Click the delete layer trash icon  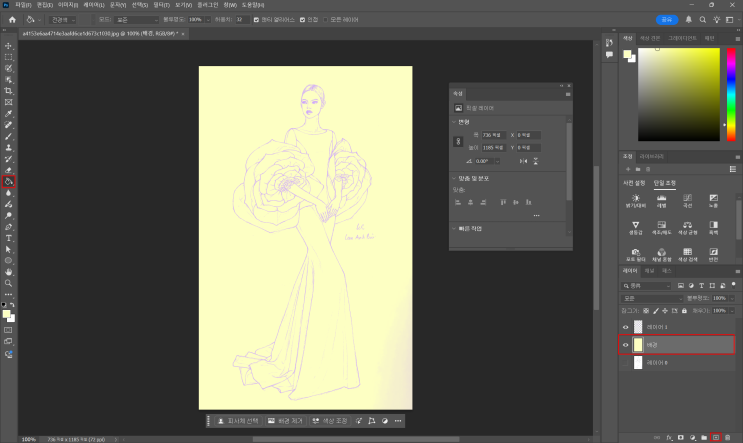coord(727,437)
